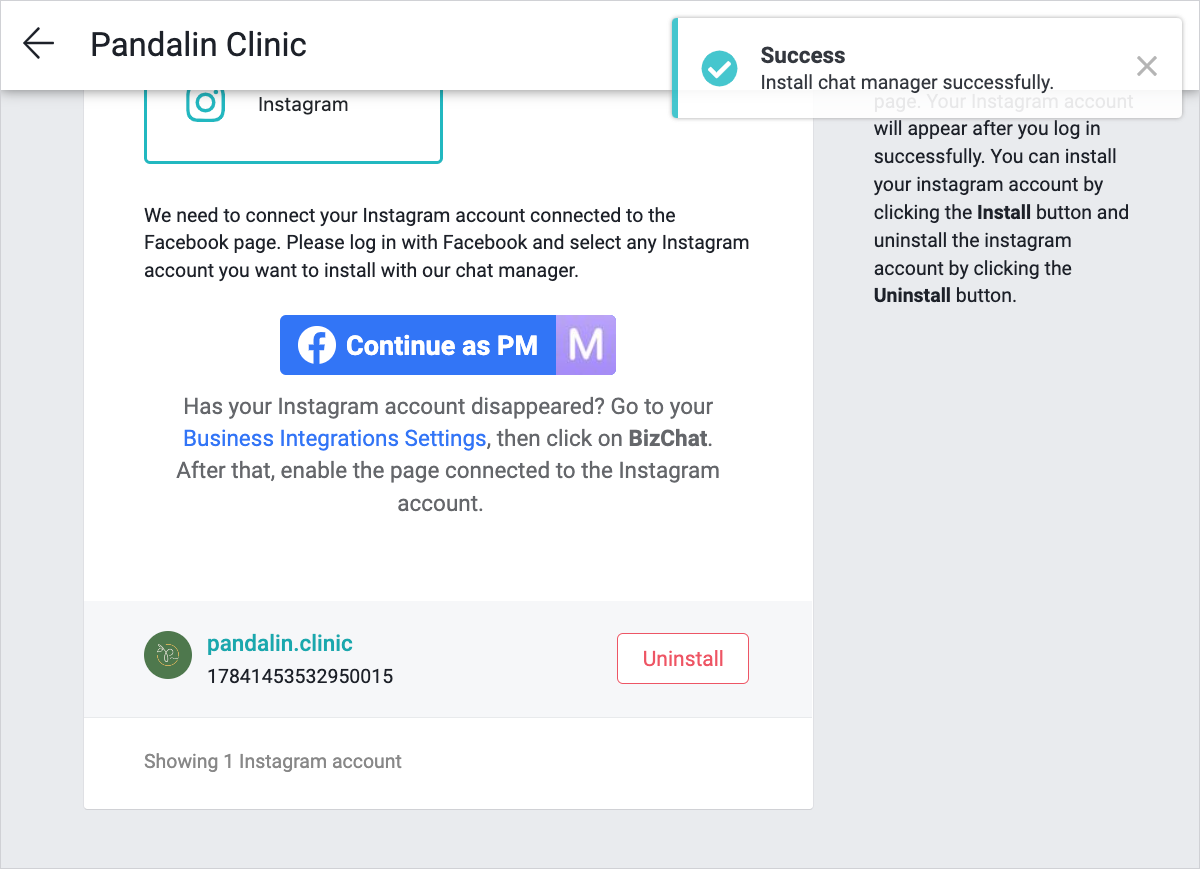The image size is (1200, 869).
Task: Click the Pandalin Clinic page title
Action: 199,44
